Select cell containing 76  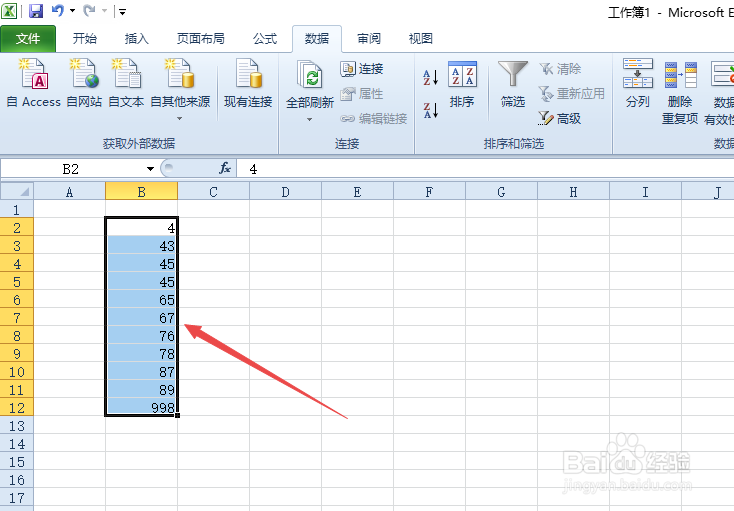pyautogui.click(x=141, y=336)
